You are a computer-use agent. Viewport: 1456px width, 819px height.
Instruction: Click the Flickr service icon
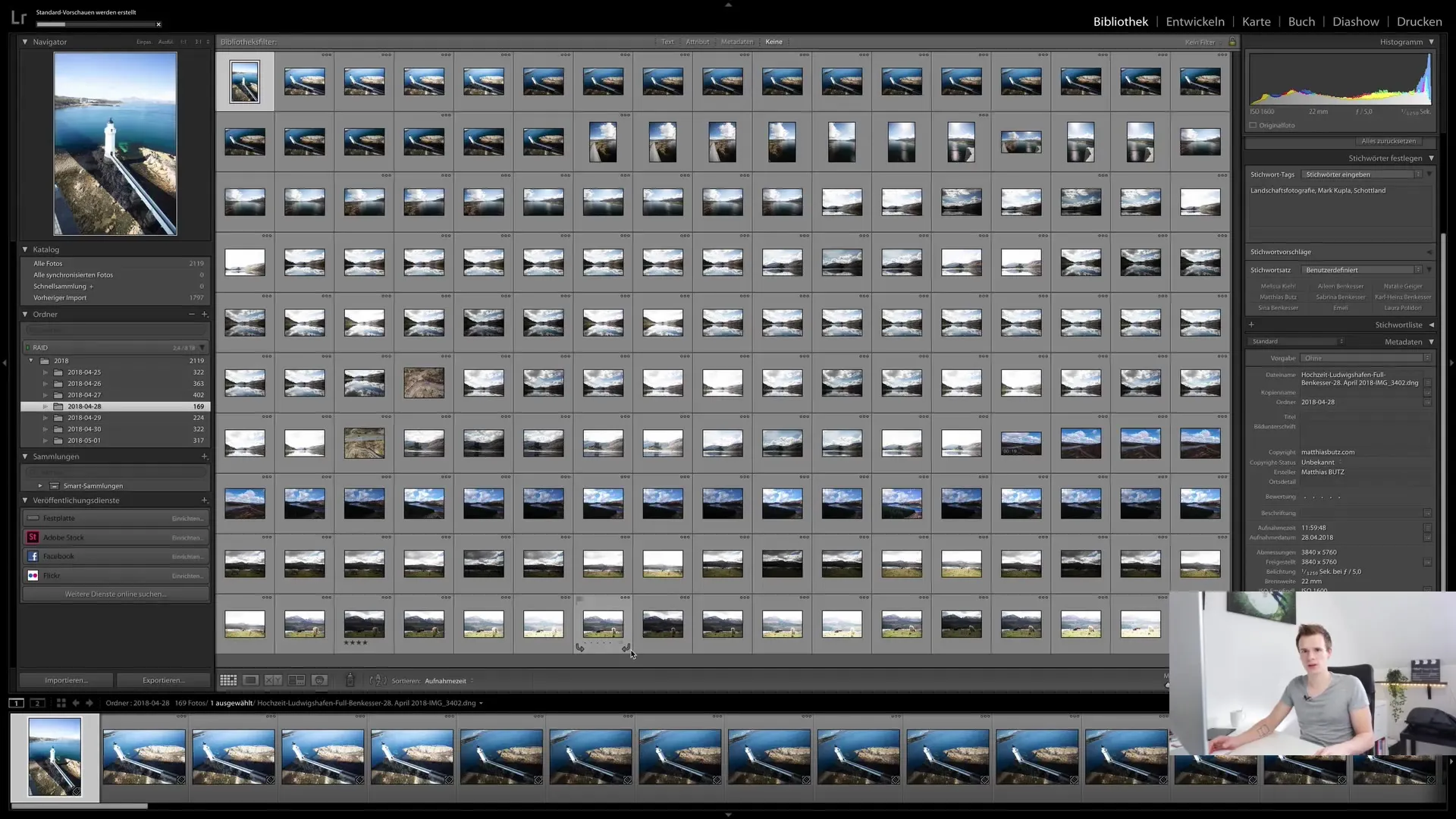pos(33,576)
